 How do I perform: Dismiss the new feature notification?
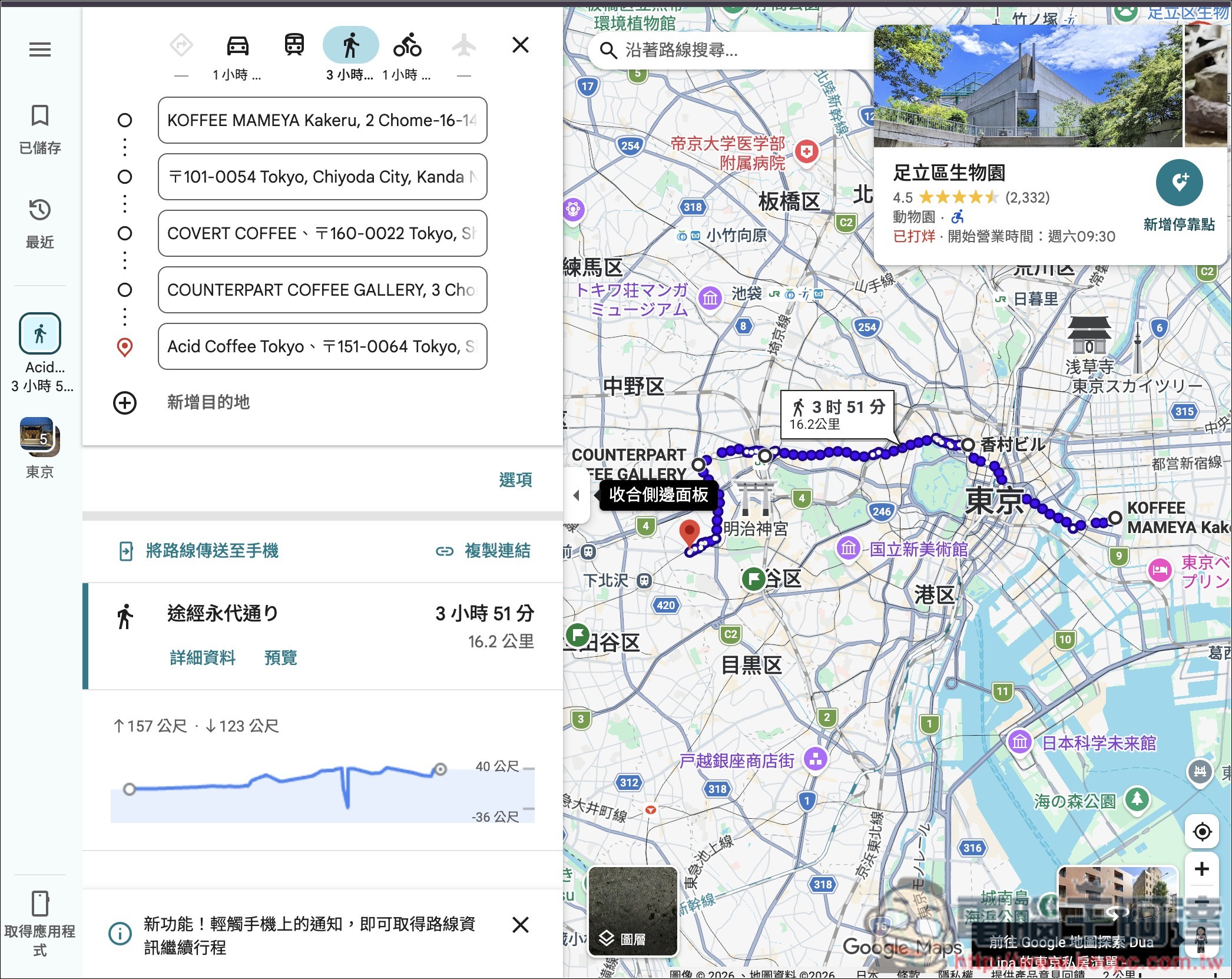pyautogui.click(x=521, y=925)
